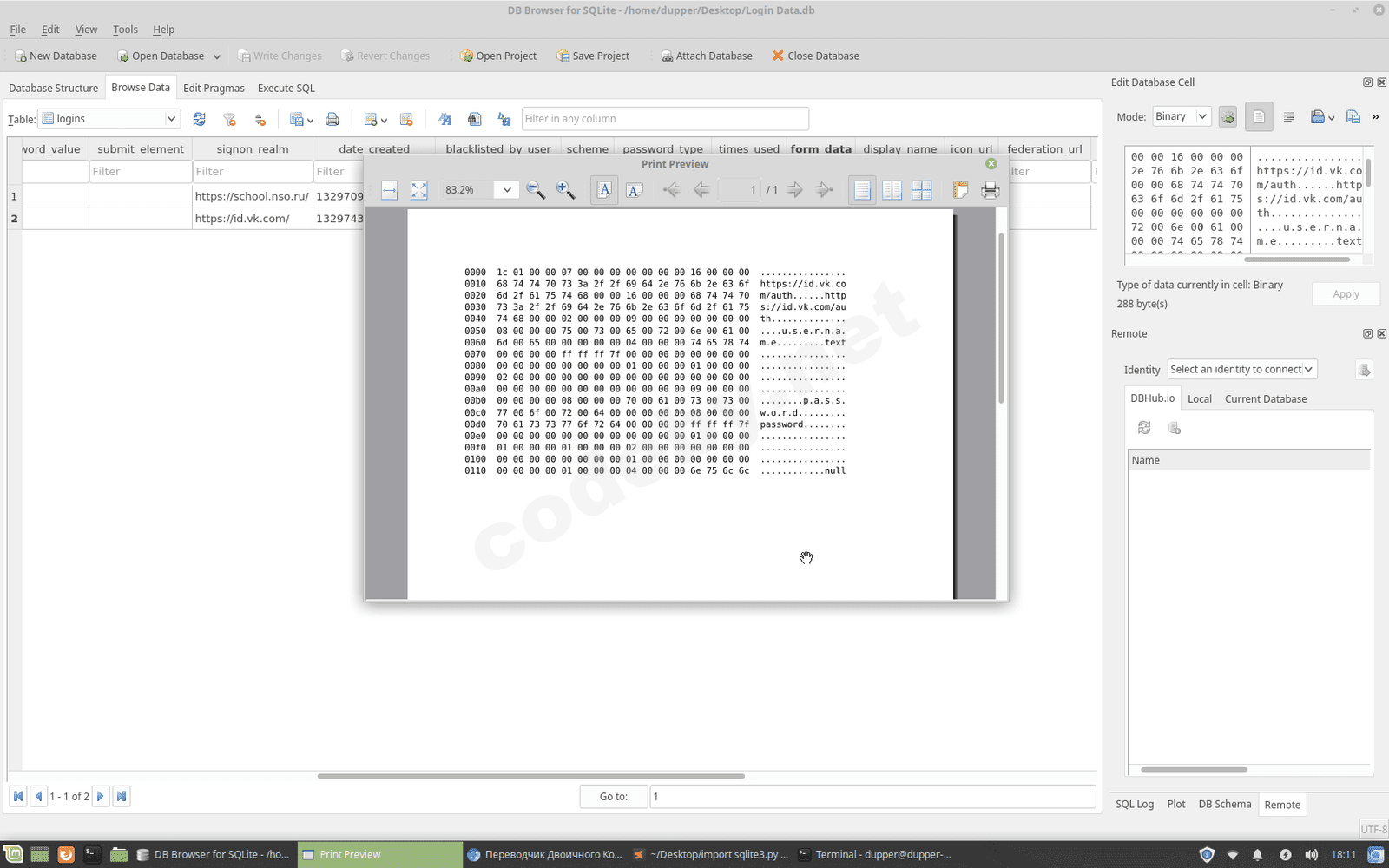Image resolution: width=1389 pixels, height=868 pixels.
Task: Click the Attach Database toolbar button
Action: click(707, 56)
